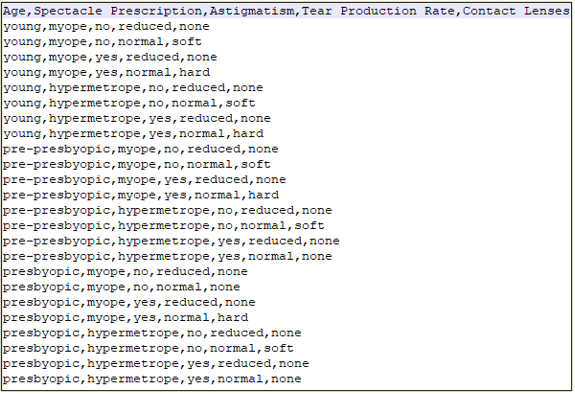This screenshot has height=394, width=575.
Task: Click the header line starting with Age,Spectacle Prescription
Action: 286,11
